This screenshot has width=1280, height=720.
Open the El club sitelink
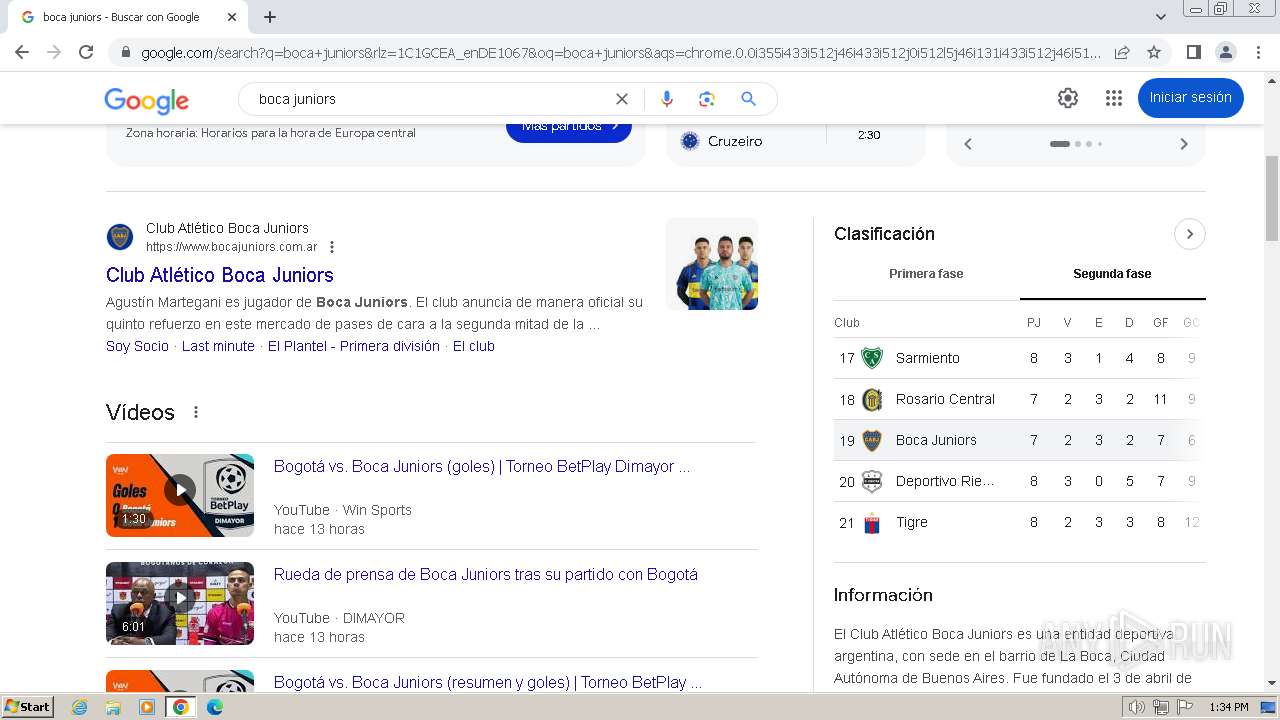[474, 346]
